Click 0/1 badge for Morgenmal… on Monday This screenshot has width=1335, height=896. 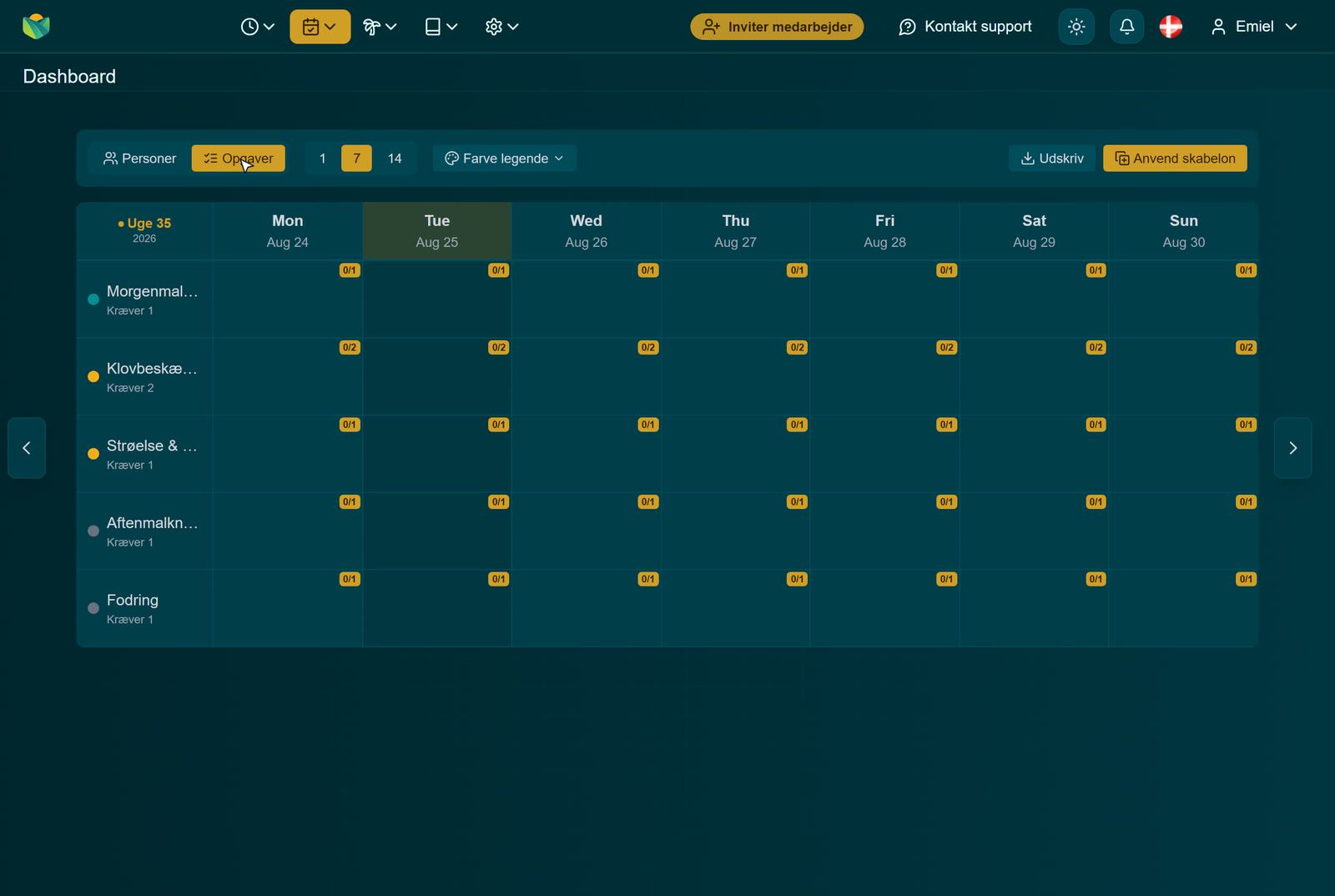(350, 270)
